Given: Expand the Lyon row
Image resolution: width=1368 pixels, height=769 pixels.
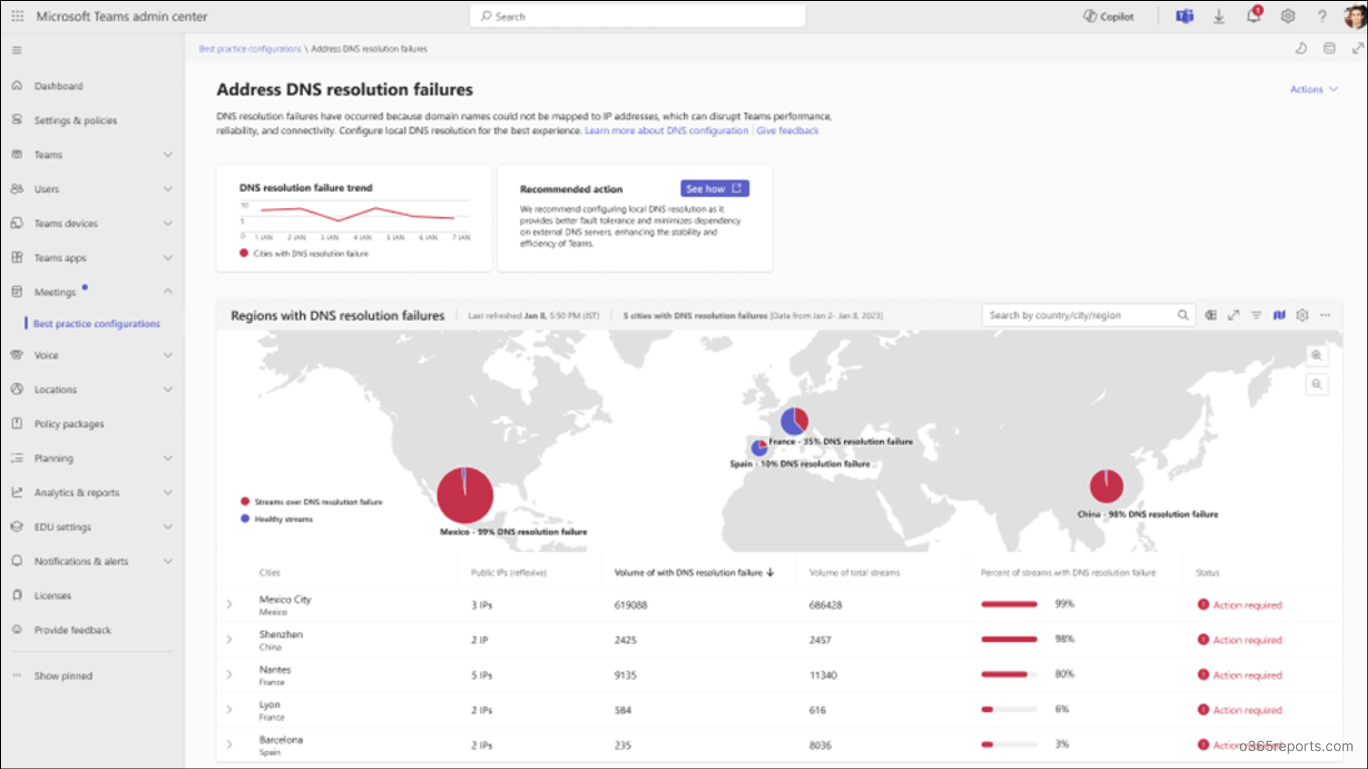Looking at the screenshot, I should click(229, 710).
